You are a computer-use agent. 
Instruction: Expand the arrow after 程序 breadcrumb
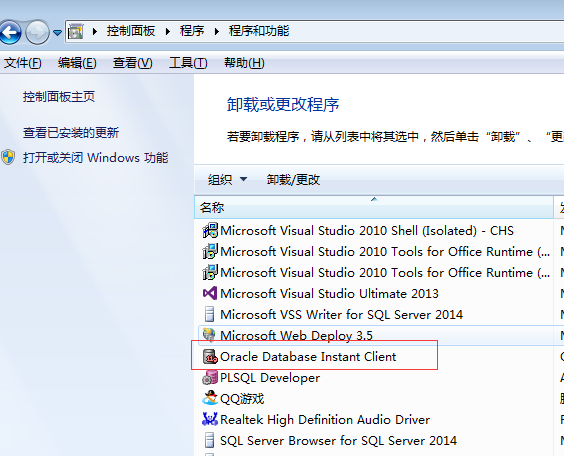tap(217, 32)
